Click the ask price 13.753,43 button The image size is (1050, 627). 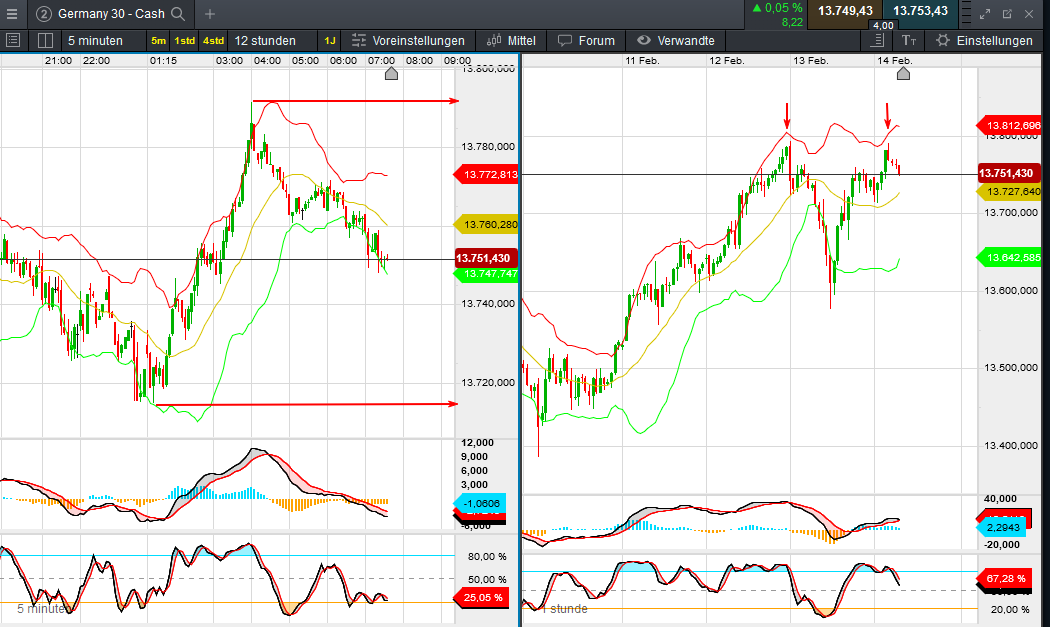point(920,11)
